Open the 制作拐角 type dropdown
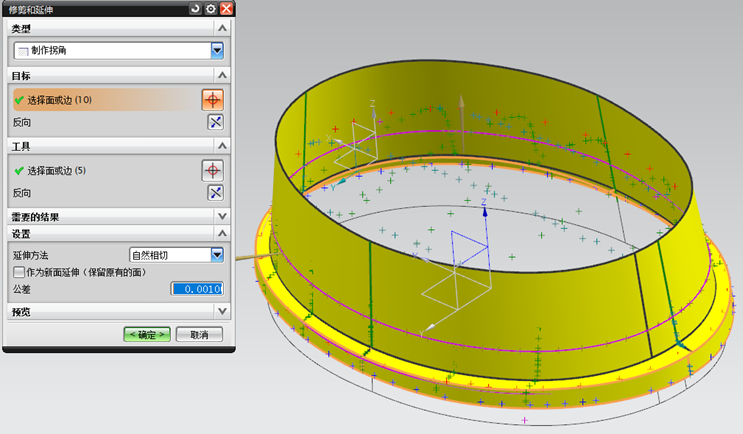The height and width of the screenshot is (434, 743). 217,50
